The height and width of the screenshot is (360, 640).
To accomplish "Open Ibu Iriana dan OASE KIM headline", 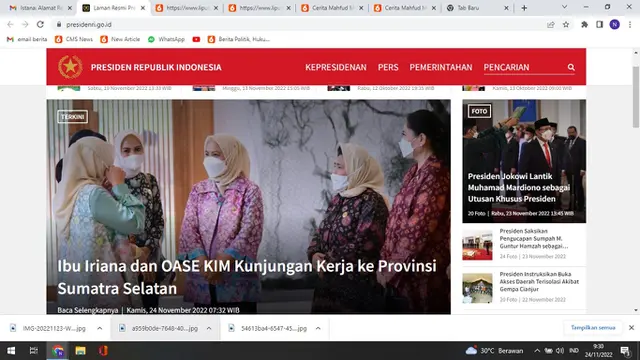I will 247,277.
